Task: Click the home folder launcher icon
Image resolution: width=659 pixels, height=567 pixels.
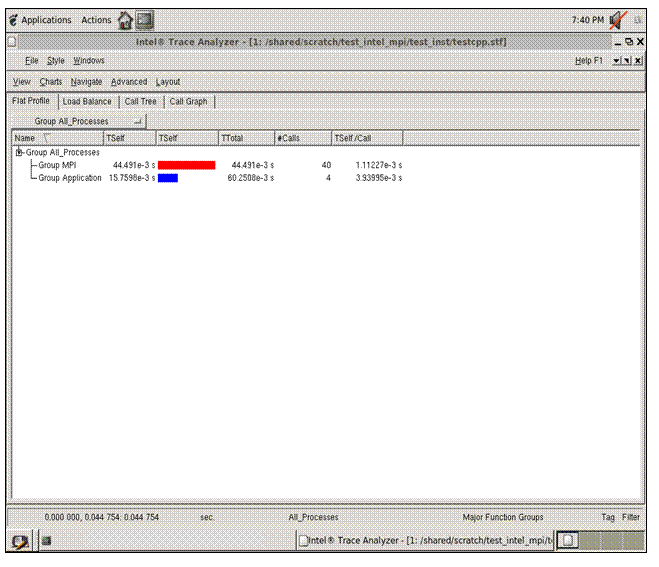Action: 125,20
